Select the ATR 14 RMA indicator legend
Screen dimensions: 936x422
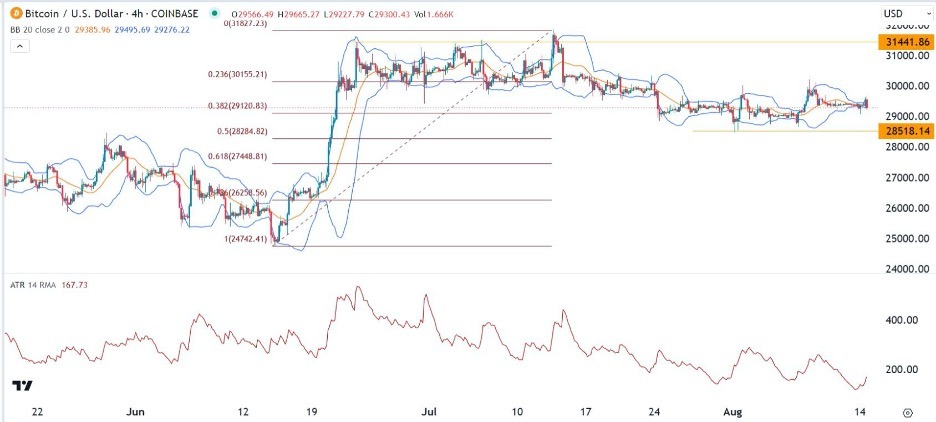31,285
